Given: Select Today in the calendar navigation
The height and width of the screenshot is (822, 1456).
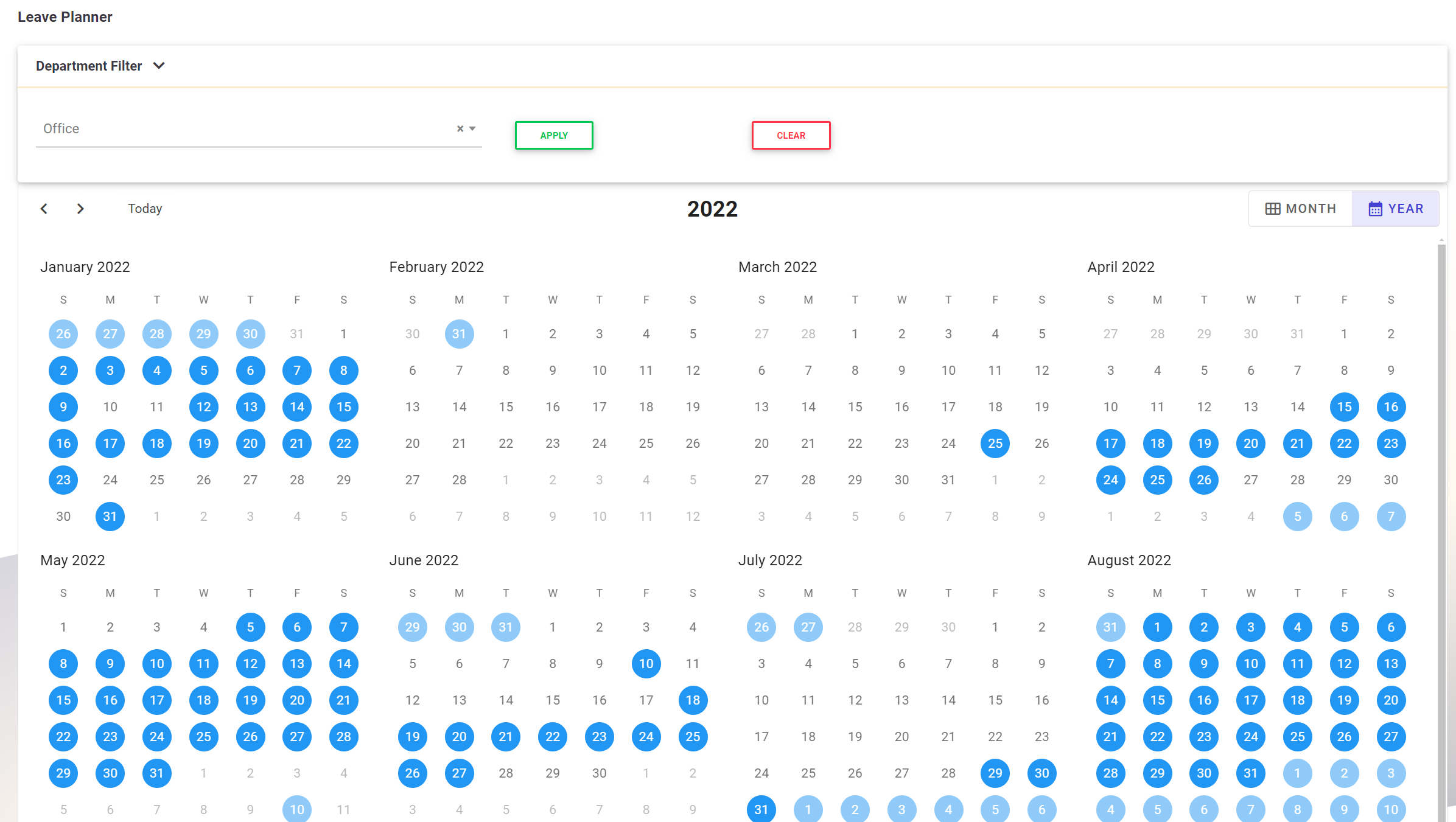Looking at the screenshot, I should (144, 208).
